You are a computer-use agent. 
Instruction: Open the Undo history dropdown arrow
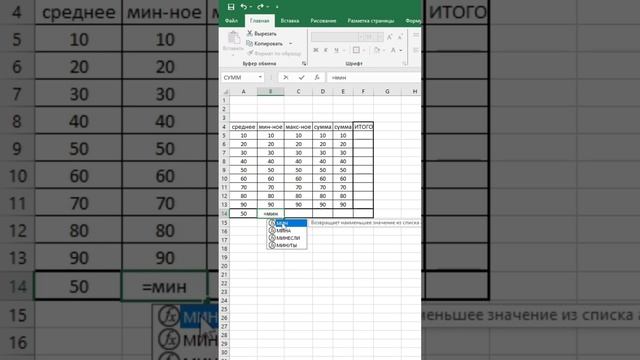[x=250, y=7]
